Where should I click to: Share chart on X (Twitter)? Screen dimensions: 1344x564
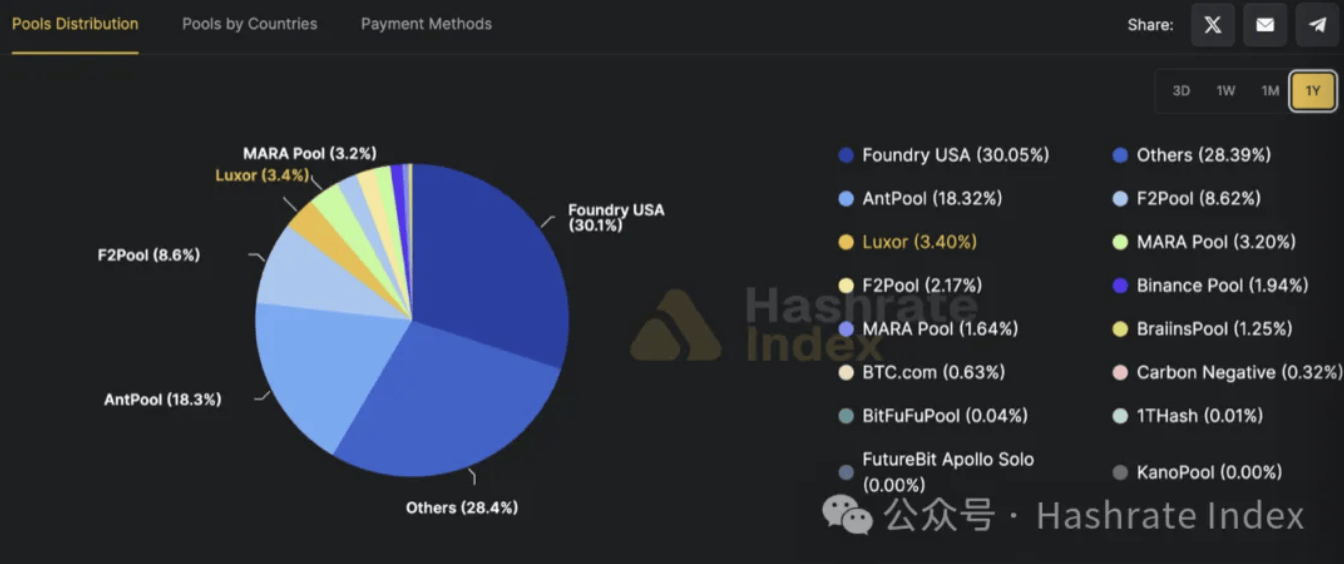[1212, 25]
